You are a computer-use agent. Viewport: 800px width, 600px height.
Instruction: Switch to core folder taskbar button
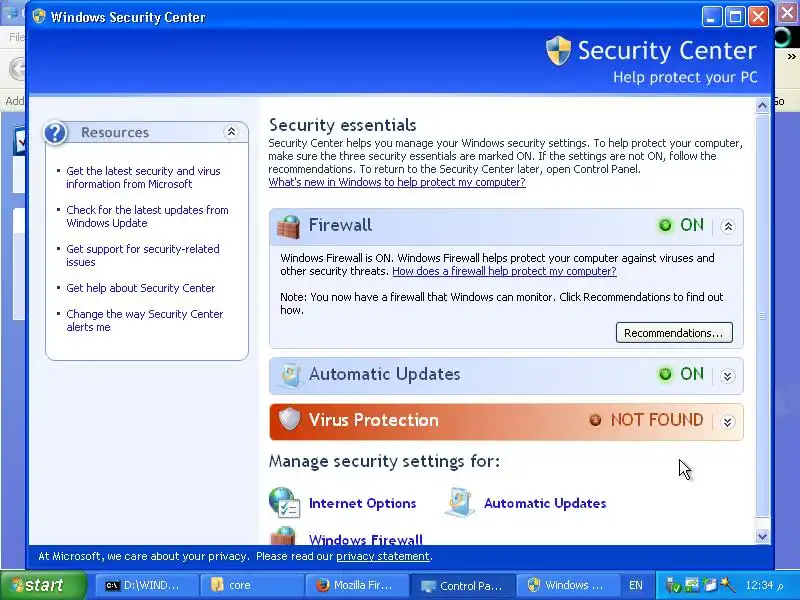[253, 585]
